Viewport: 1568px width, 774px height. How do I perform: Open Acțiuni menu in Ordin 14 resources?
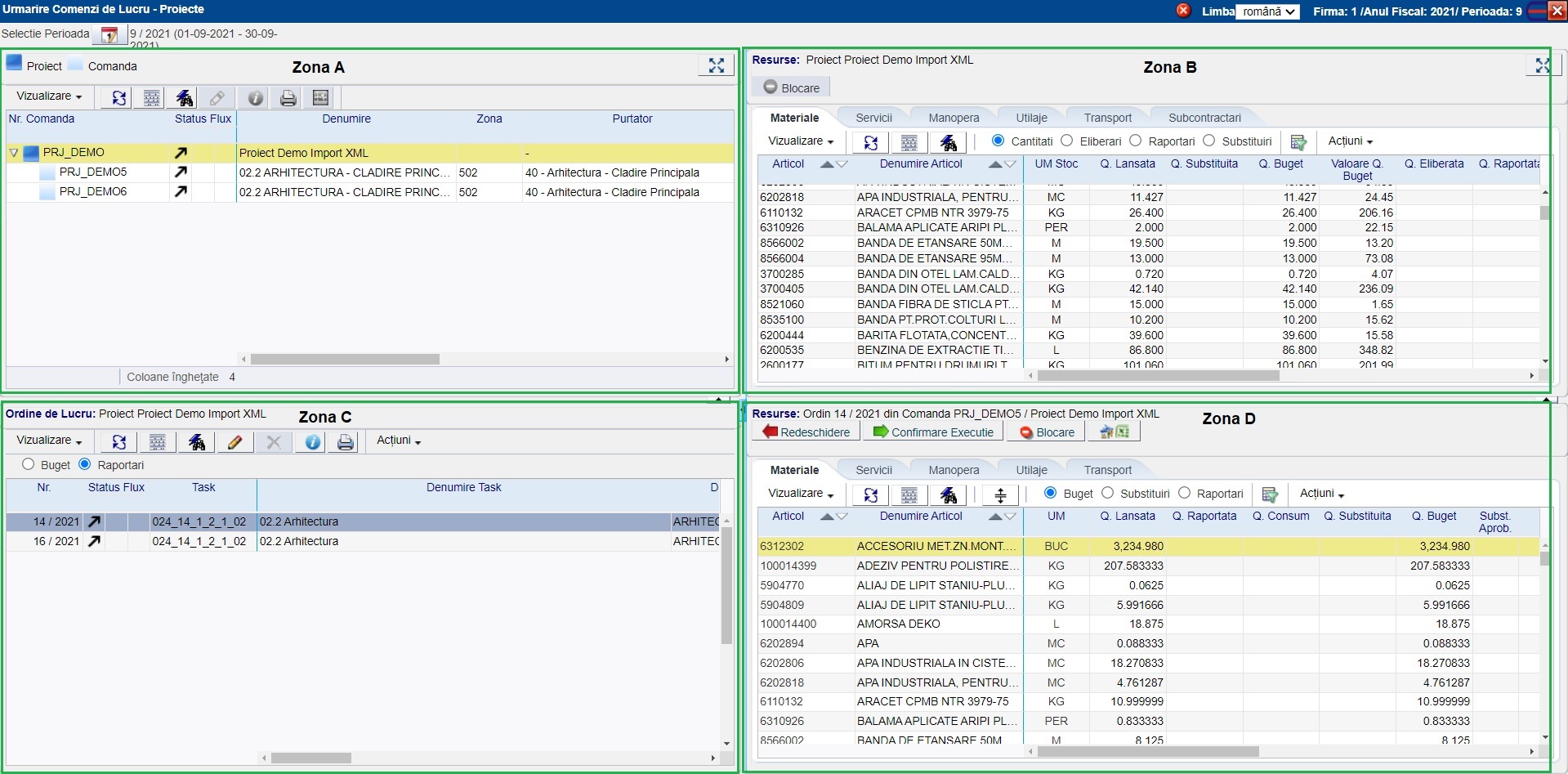pyautogui.click(x=1322, y=494)
